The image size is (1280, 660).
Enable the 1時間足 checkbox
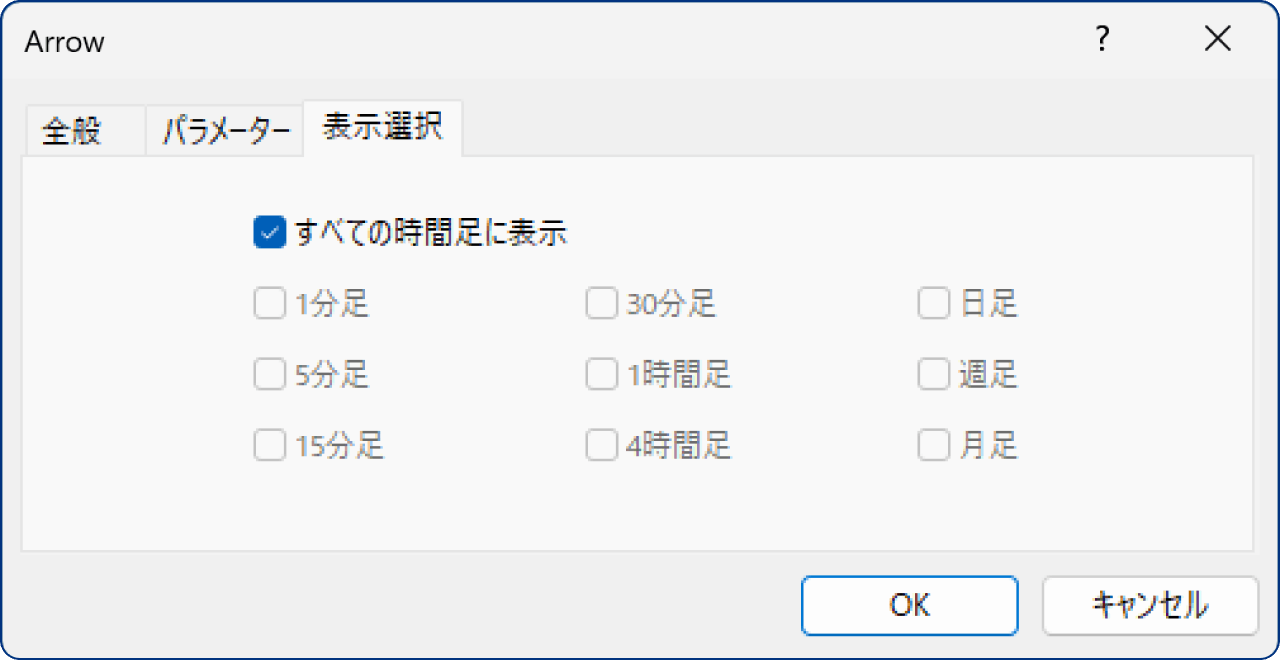(x=602, y=375)
